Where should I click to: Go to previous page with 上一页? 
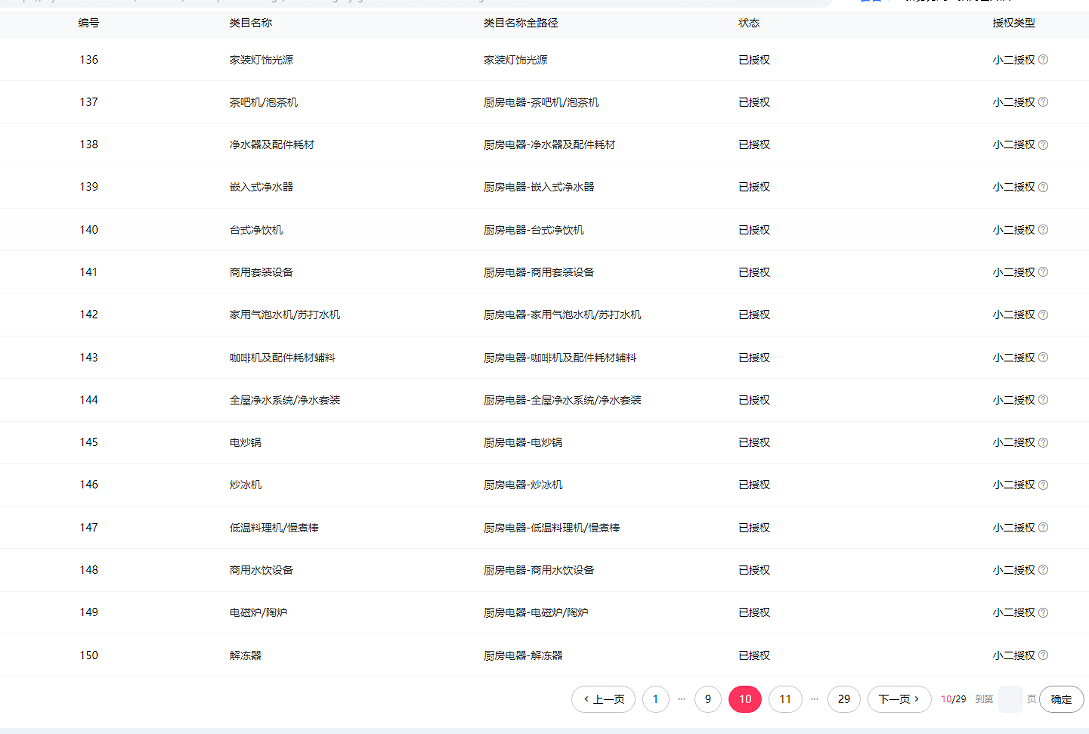pyautogui.click(x=603, y=700)
